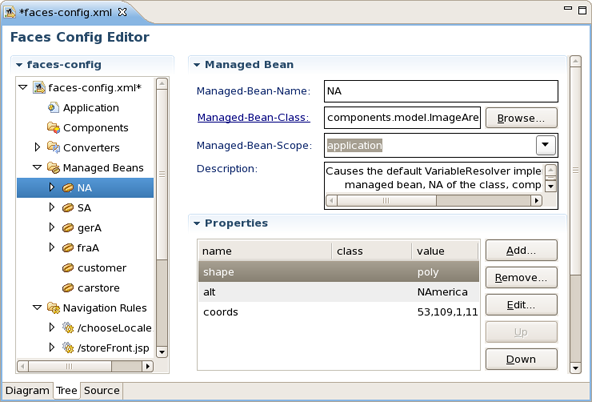Image resolution: width=592 pixels, height=402 pixels.
Task: Collapse the Managed Beans tree node
Action: coord(37,167)
